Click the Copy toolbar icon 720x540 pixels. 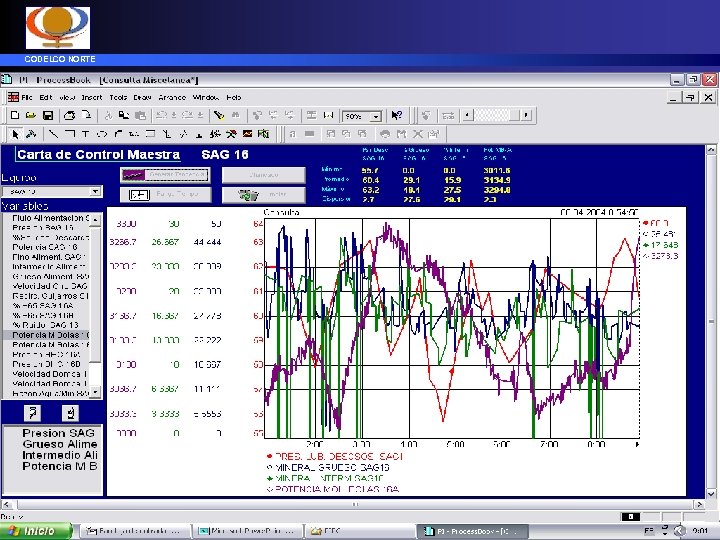(124, 116)
